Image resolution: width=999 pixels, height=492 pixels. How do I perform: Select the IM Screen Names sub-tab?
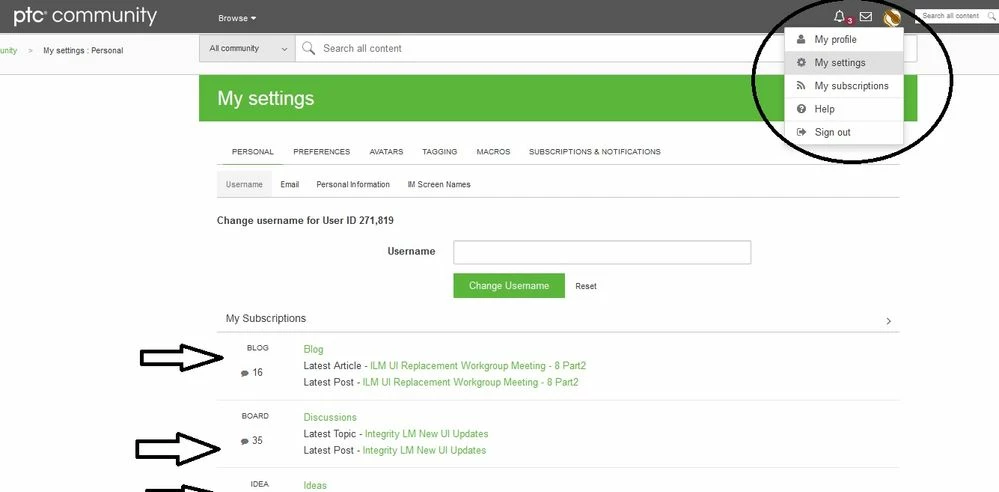(x=439, y=184)
